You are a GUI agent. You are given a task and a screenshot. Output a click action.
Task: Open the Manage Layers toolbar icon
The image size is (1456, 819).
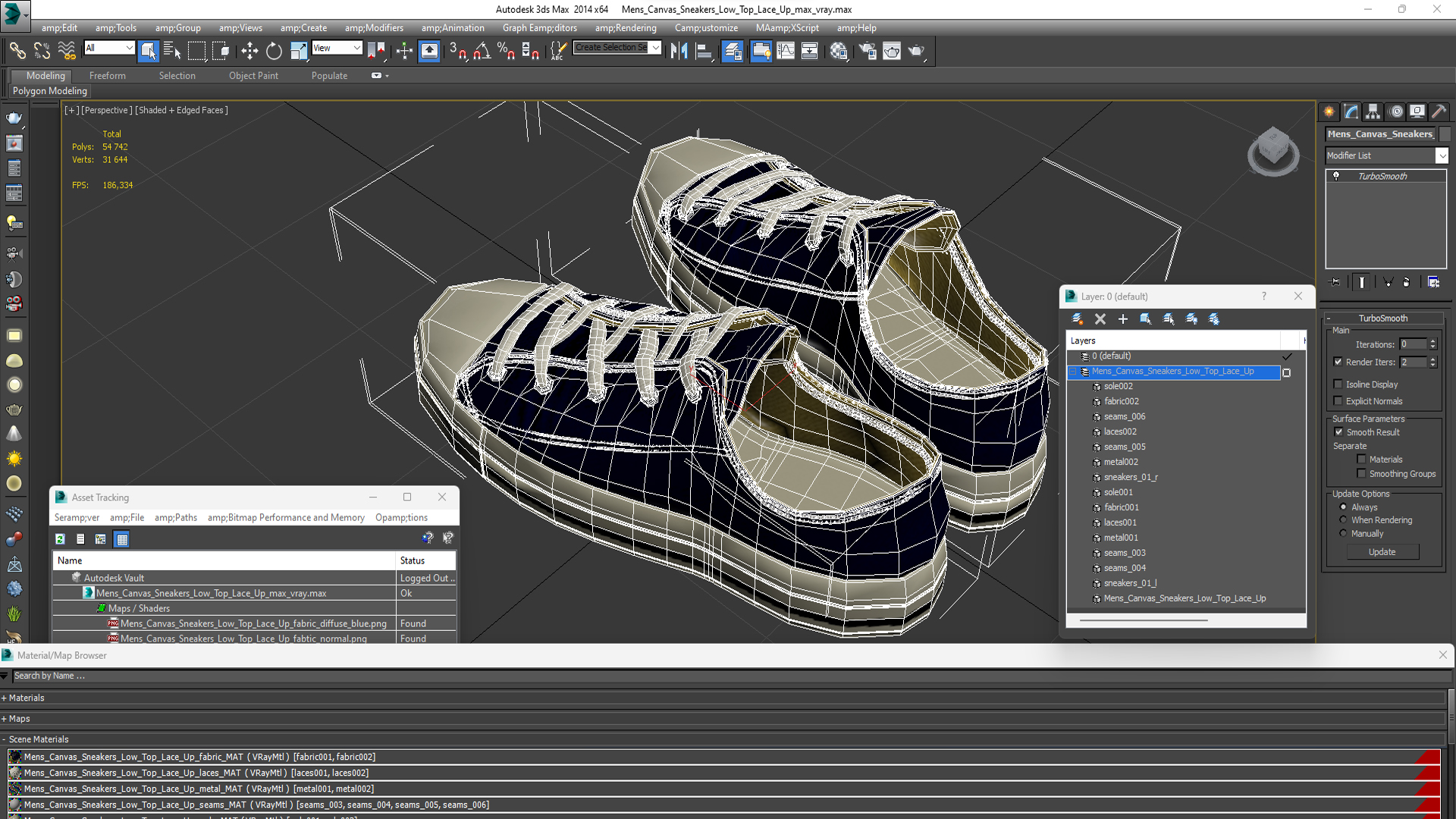click(733, 51)
